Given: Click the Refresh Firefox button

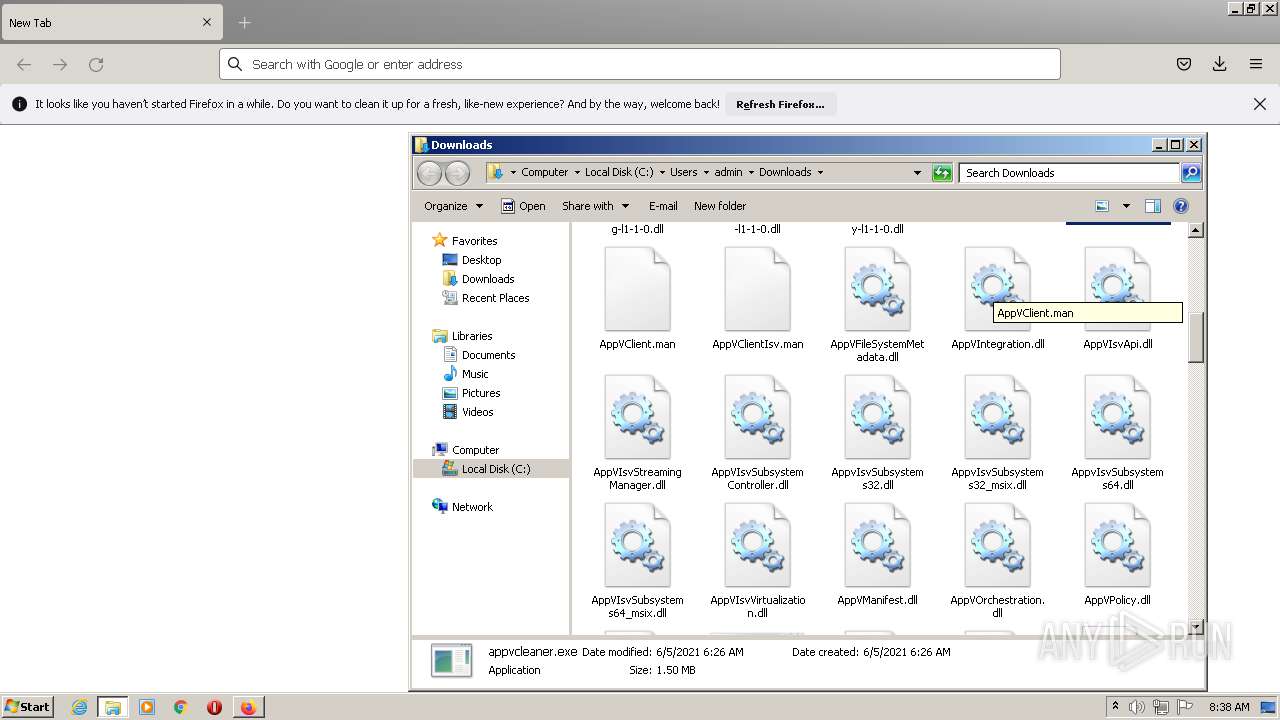Looking at the screenshot, I should [x=780, y=104].
